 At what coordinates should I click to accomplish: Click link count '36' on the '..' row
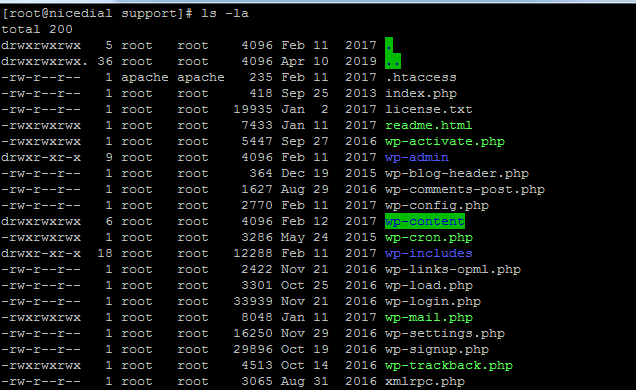105,61
